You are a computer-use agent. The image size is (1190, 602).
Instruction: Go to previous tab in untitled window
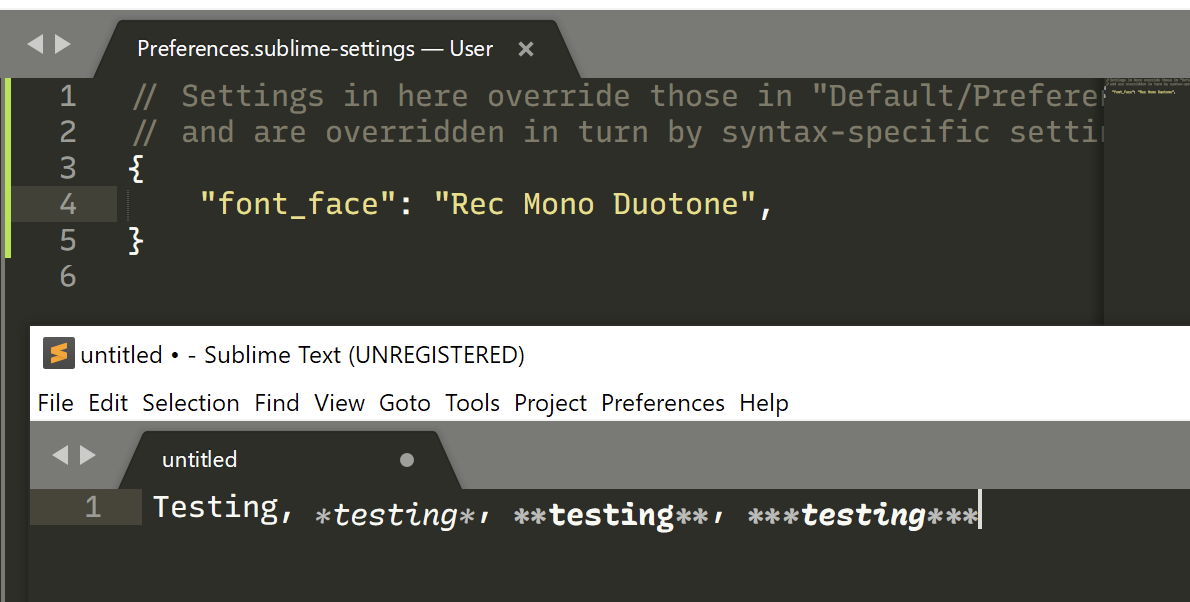click(x=60, y=455)
